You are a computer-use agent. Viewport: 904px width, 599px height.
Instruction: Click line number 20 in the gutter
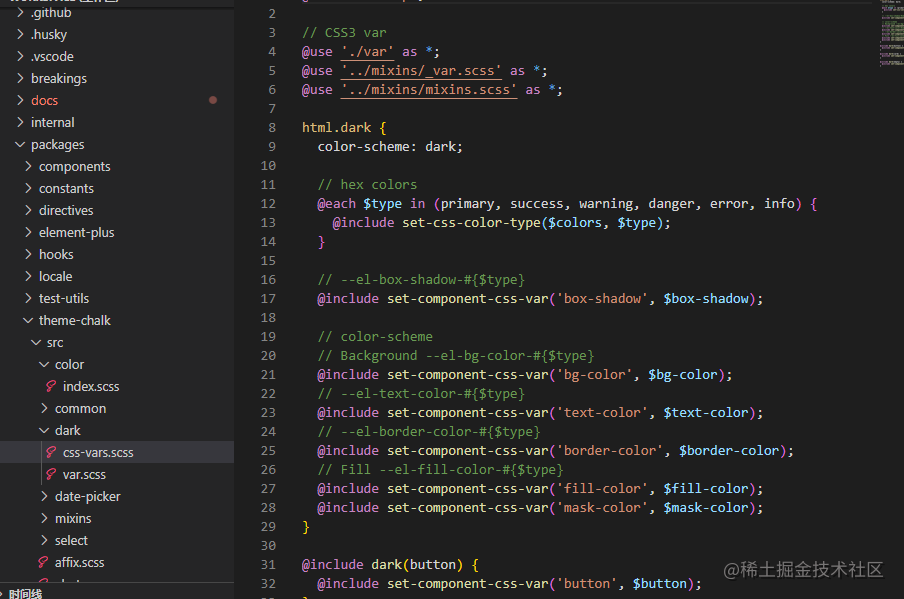tap(268, 355)
